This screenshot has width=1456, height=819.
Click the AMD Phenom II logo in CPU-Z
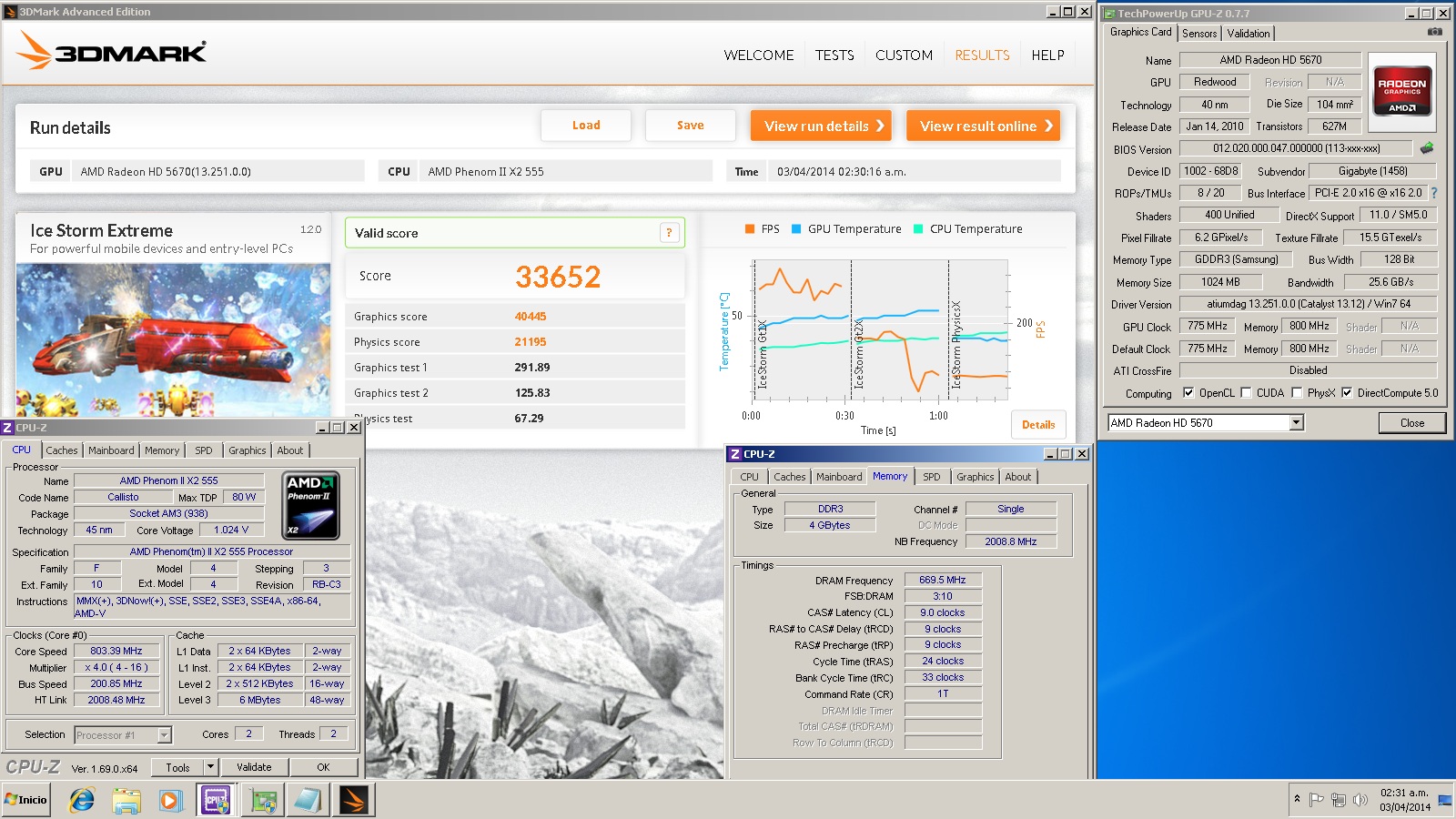tap(311, 506)
